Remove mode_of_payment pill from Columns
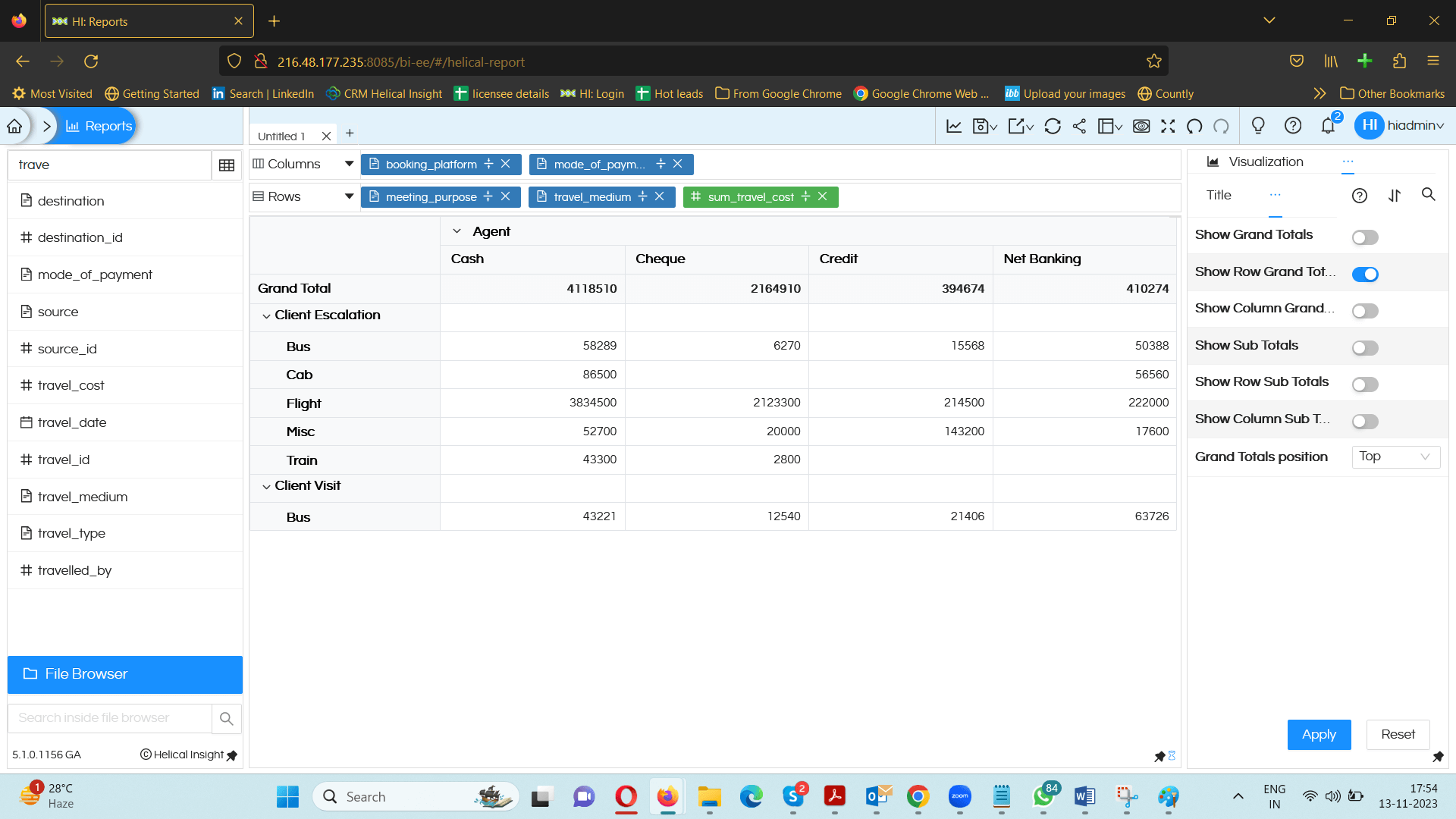Image resolution: width=1456 pixels, height=819 pixels. point(678,164)
